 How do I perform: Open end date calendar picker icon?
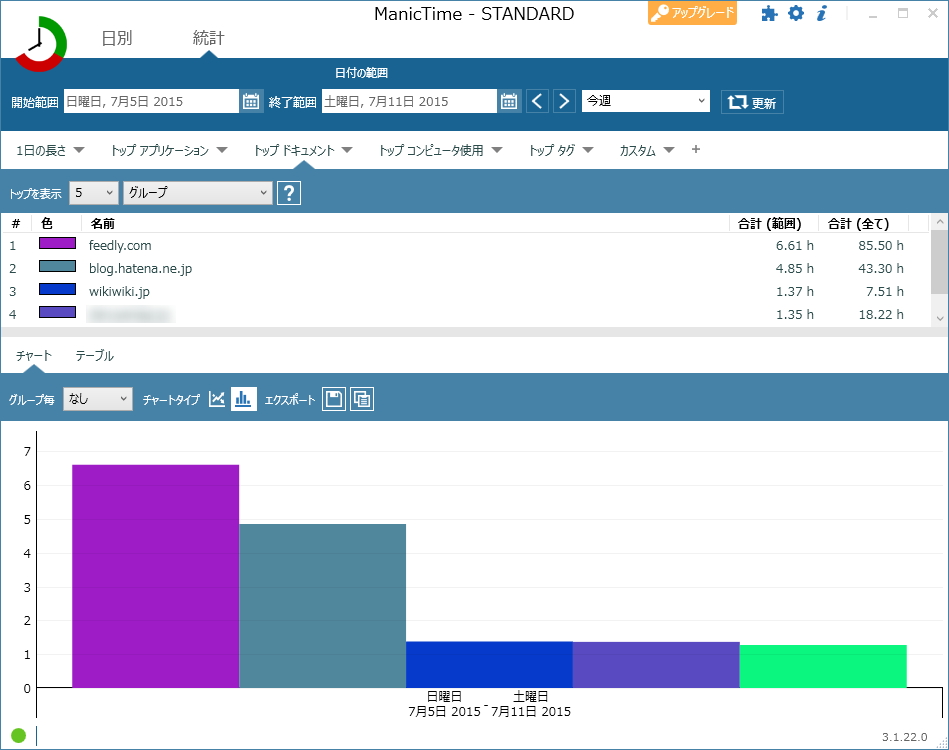coord(509,101)
